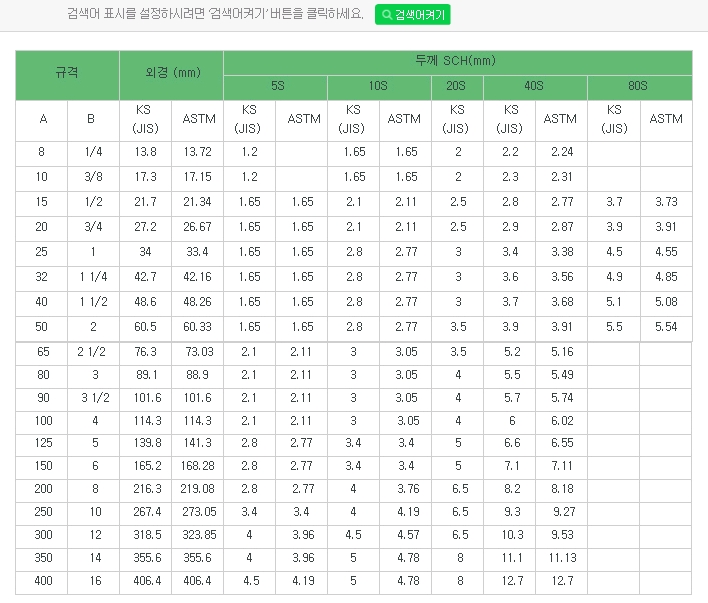Click the 11.13 thickness cell
The image size is (708, 603).
pyautogui.click(x=561, y=557)
